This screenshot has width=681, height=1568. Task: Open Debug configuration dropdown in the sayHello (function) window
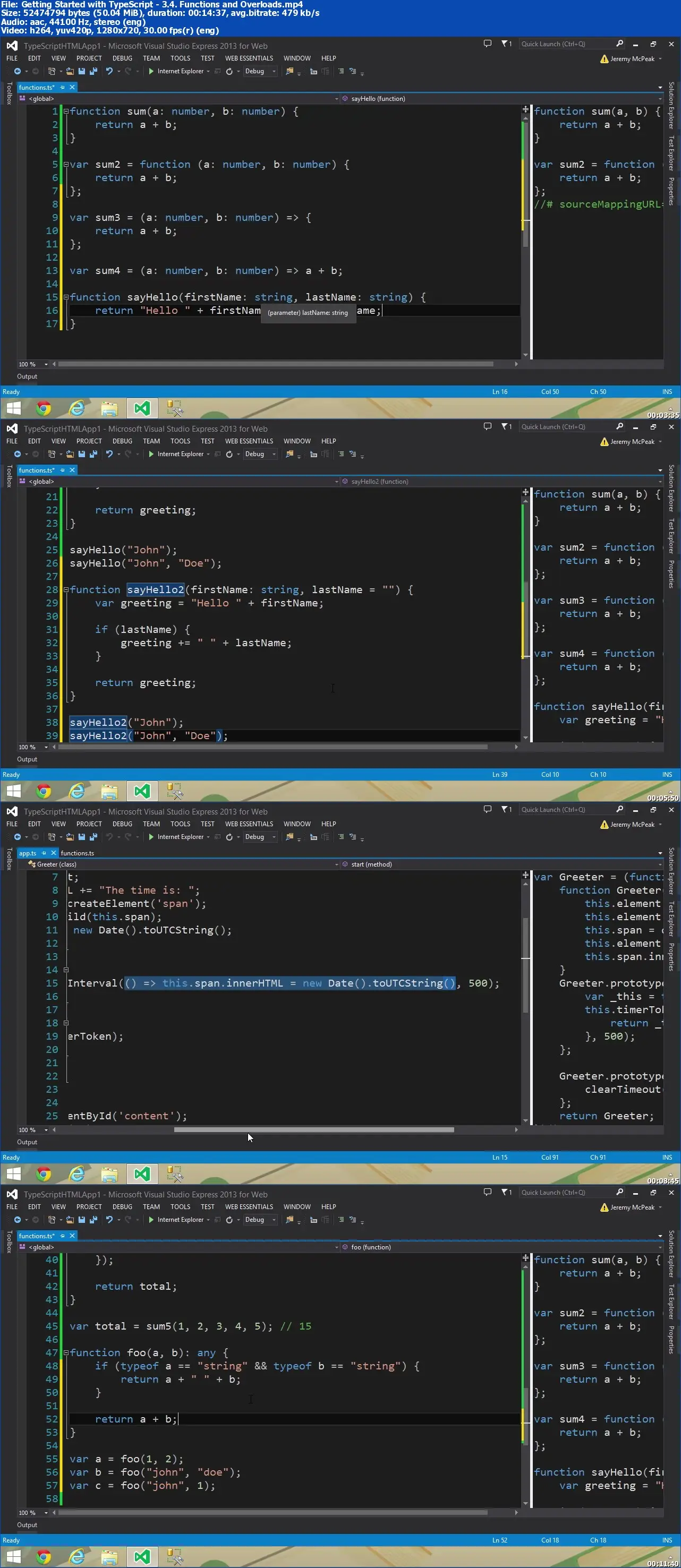pyautogui.click(x=260, y=71)
